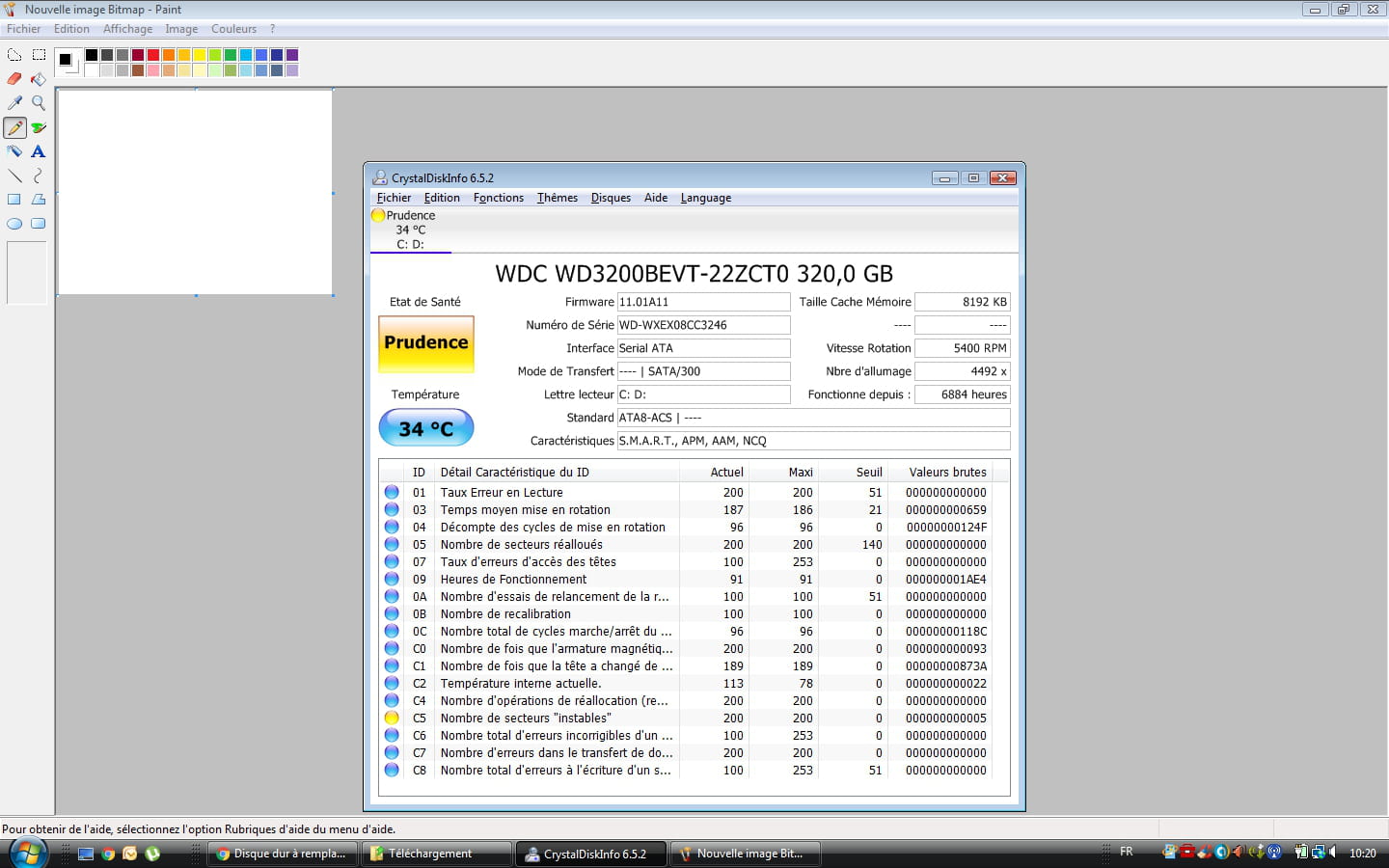Select row Heures de Fonctionnement

[686, 579]
